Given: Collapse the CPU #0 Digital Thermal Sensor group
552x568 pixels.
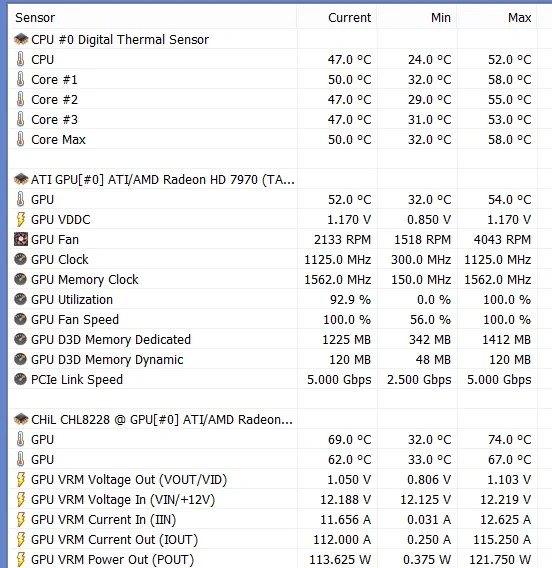Looking at the screenshot, I should tap(273, 39).
